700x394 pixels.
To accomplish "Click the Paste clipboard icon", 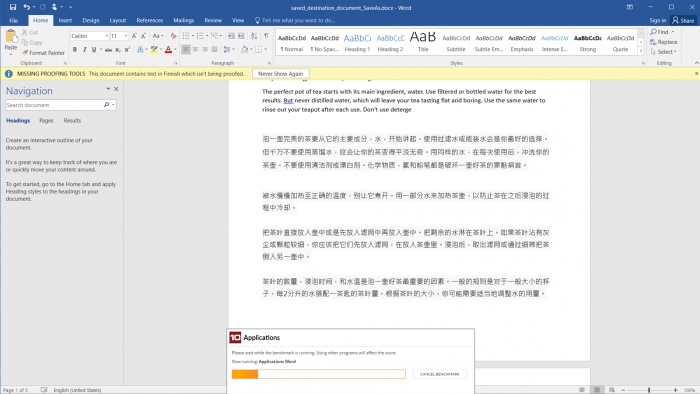I will [11, 36].
